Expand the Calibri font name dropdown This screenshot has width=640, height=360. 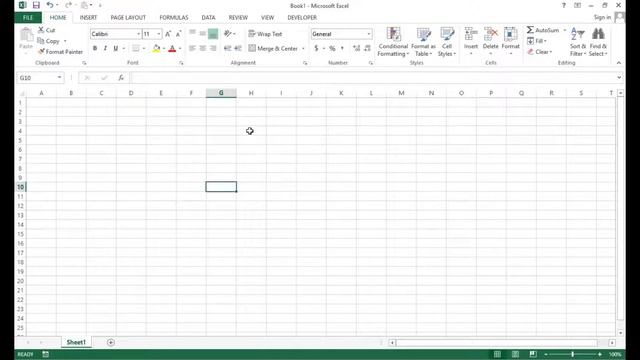(x=138, y=34)
